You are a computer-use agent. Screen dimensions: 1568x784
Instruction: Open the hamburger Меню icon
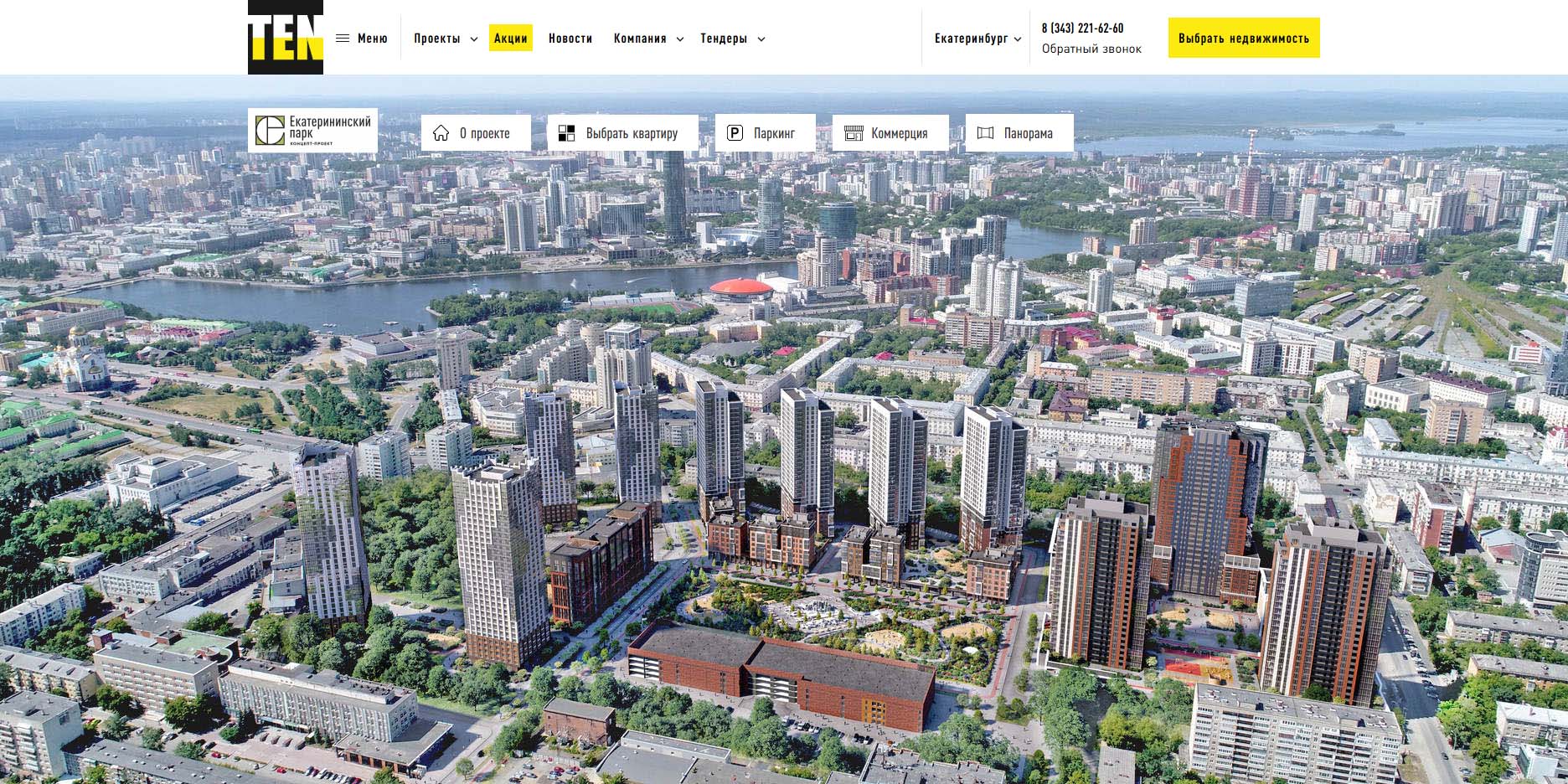click(x=343, y=39)
